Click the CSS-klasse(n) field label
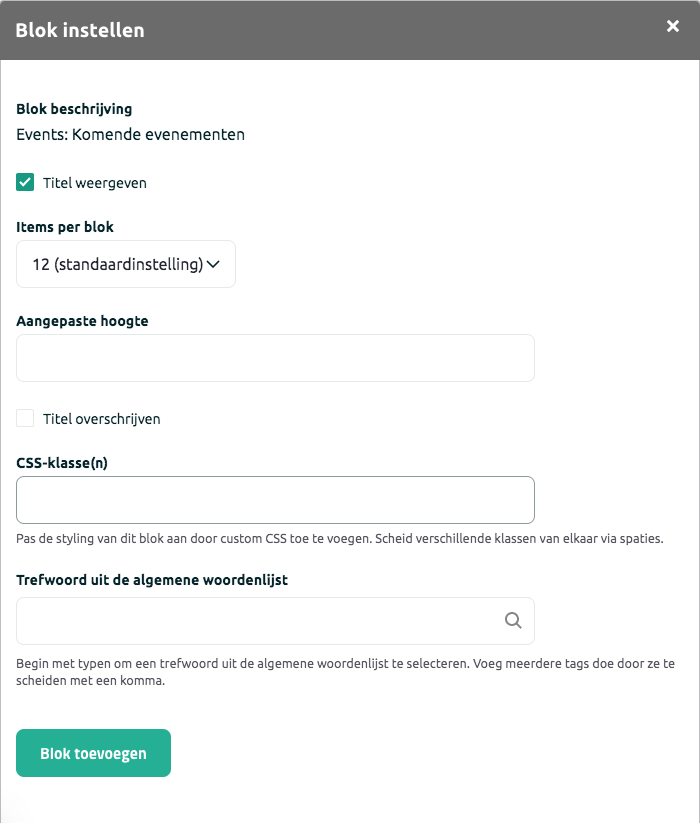The height and width of the screenshot is (823, 700). click(62, 463)
